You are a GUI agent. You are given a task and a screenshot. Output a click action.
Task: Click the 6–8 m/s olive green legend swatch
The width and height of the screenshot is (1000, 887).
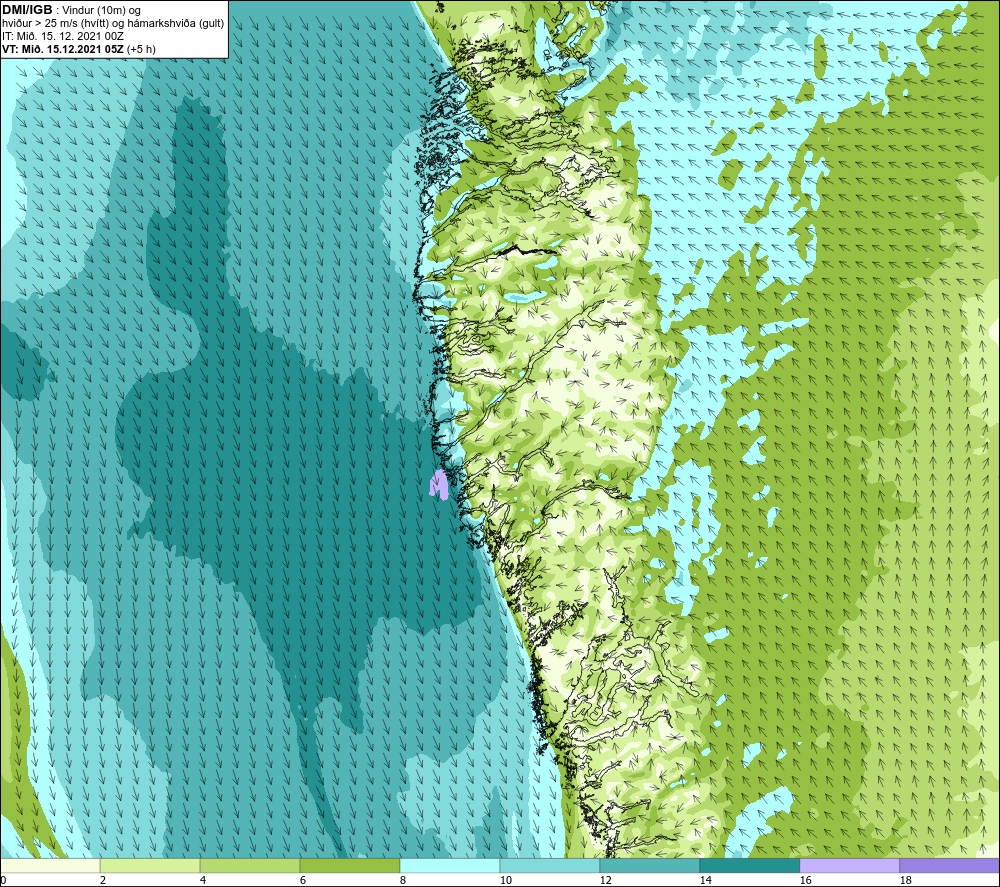point(349,865)
